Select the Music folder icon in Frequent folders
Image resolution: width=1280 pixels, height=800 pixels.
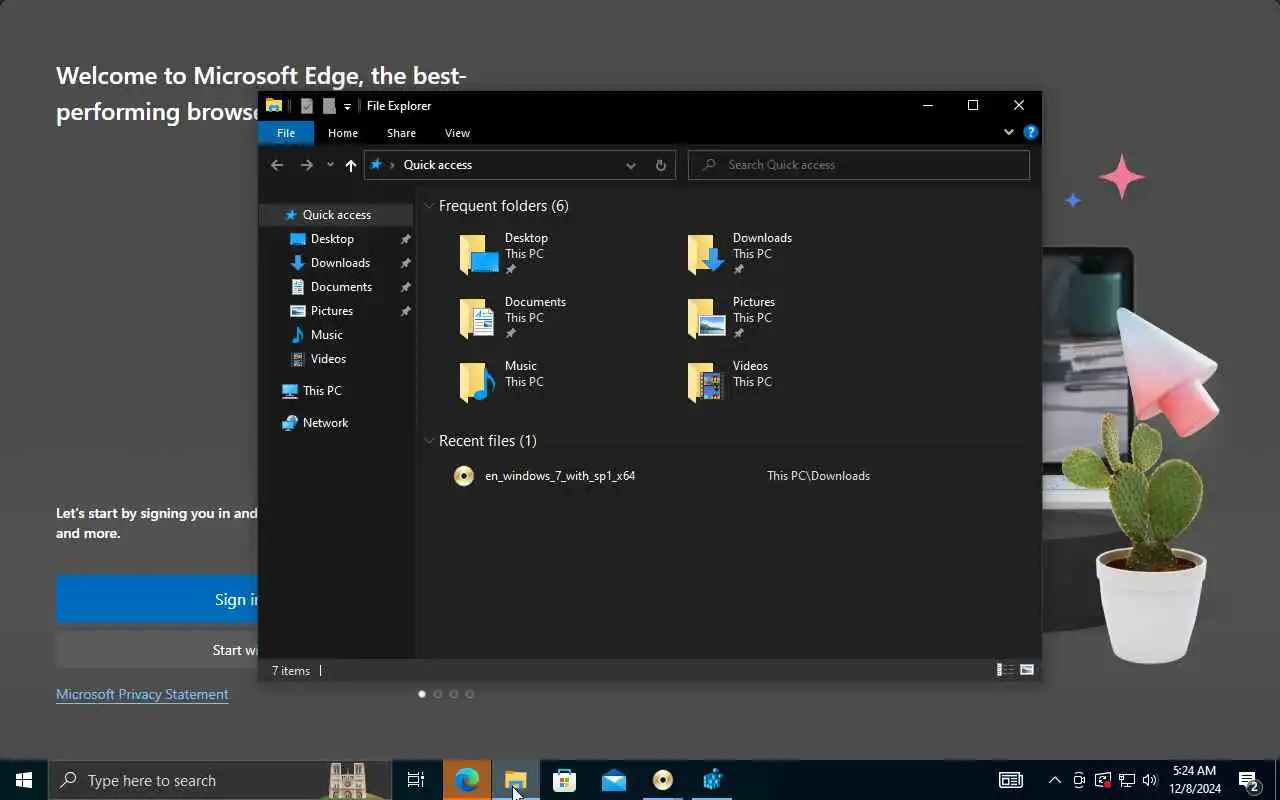tap(478, 382)
